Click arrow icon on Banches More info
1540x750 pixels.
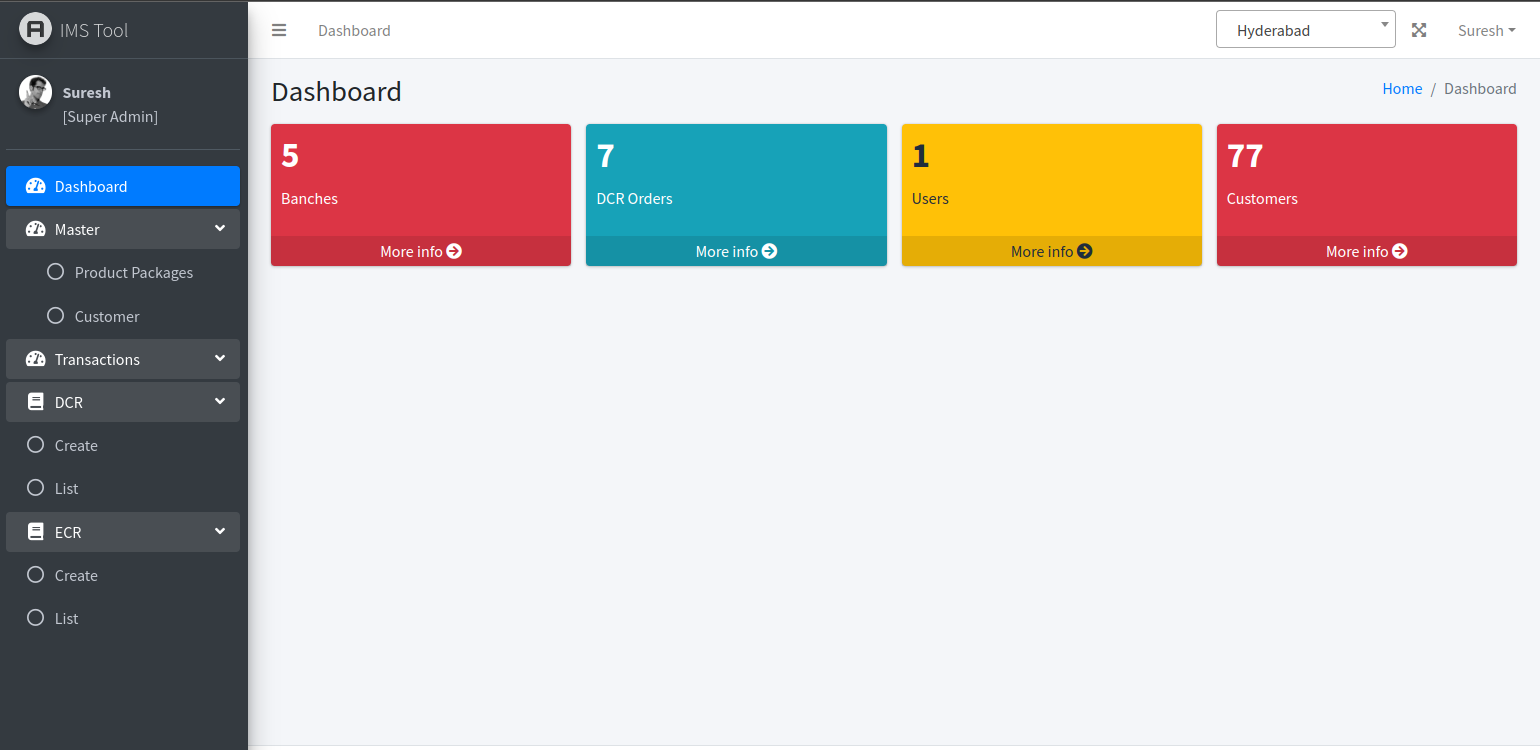pyautogui.click(x=454, y=251)
